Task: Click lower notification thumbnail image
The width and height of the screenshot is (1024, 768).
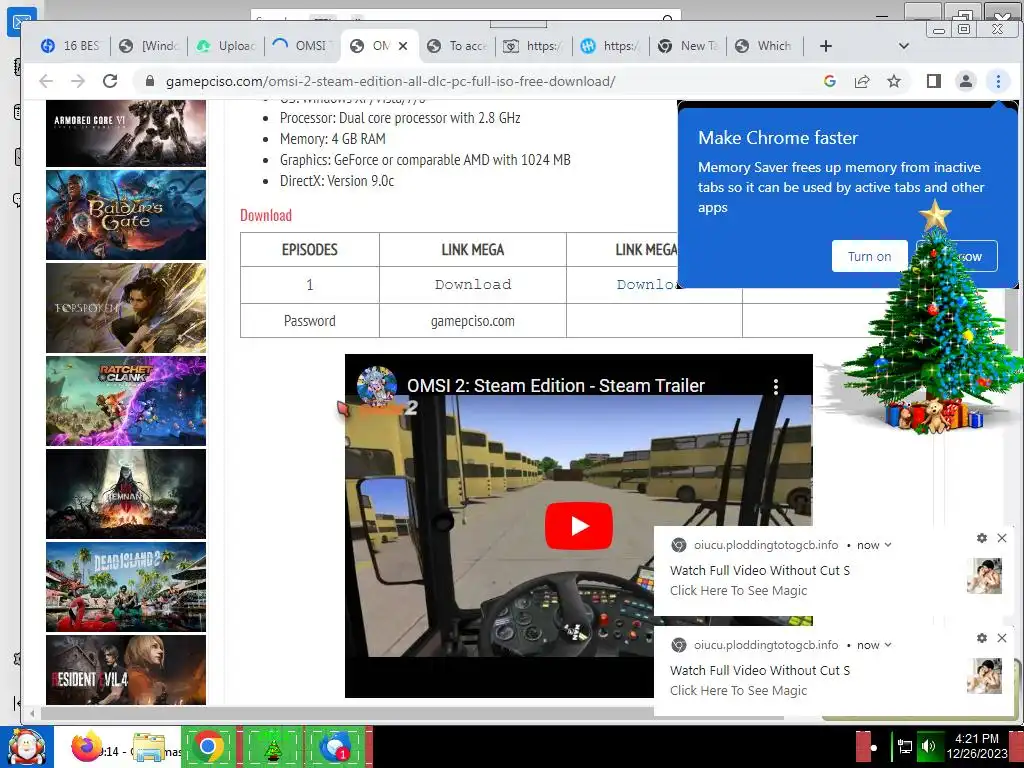Action: (x=984, y=675)
